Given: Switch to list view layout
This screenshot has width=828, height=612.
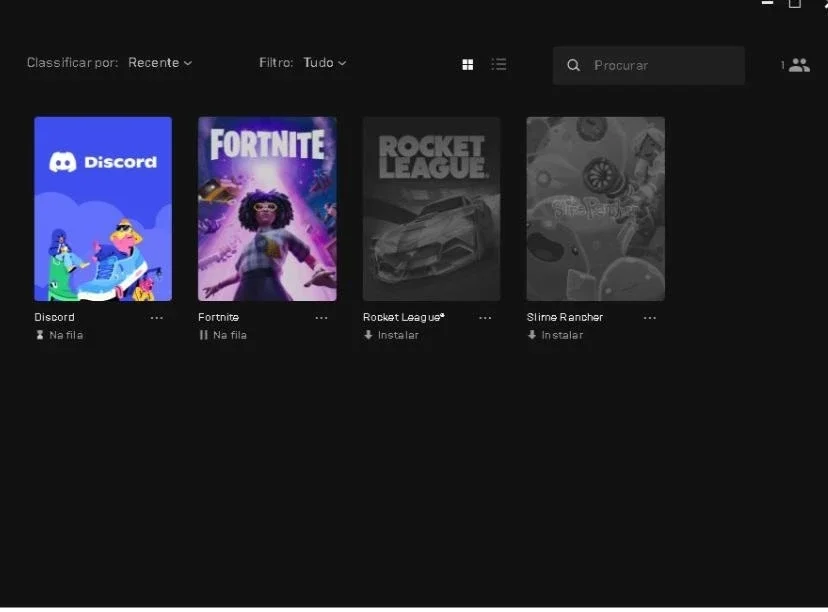Looking at the screenshot, I should [498, 64].
